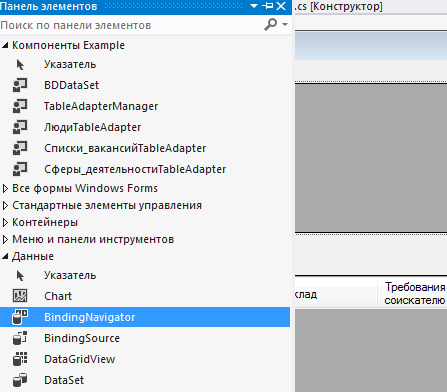
Task: Click Меню и панели инструментов header text
Action: pos(93,239)
